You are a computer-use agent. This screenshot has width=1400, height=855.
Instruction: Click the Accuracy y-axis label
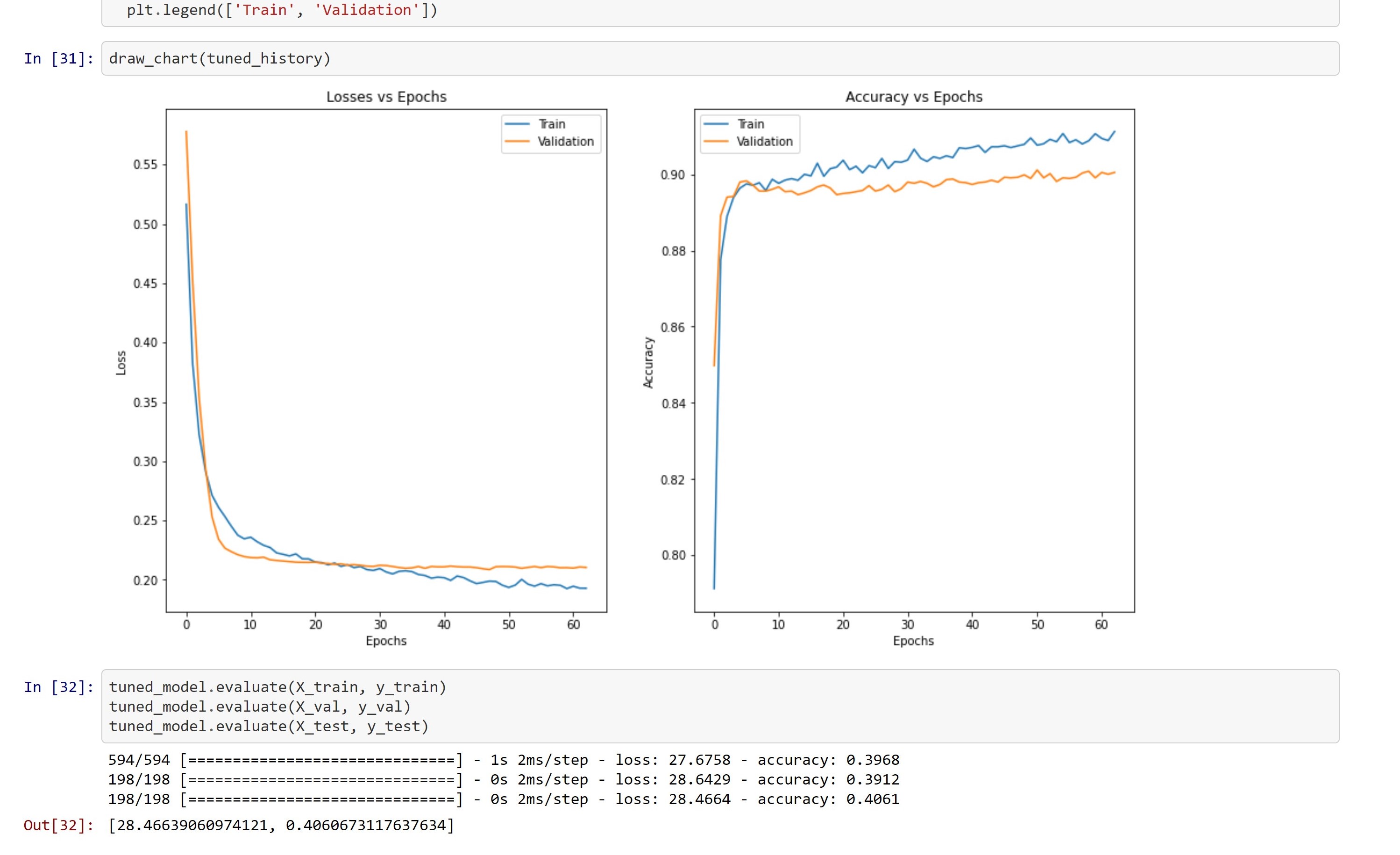[x=648, y=362]
